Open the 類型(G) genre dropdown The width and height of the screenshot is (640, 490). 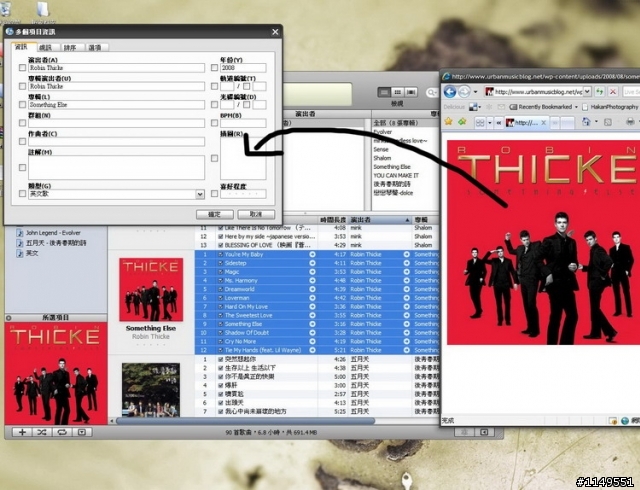pyautogui.click(x=200, y=194)
